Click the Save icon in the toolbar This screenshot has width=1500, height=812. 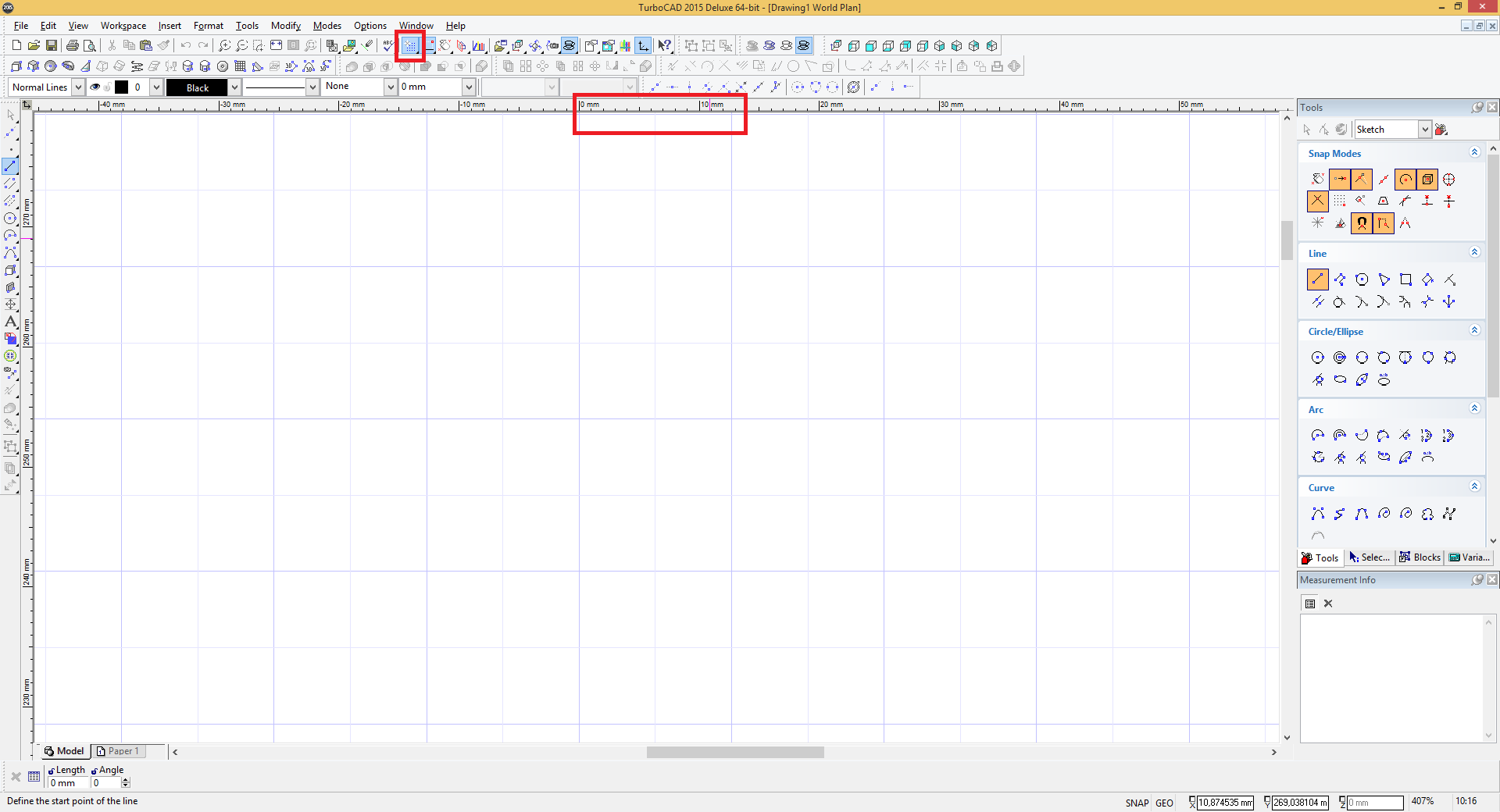[52, 46]
